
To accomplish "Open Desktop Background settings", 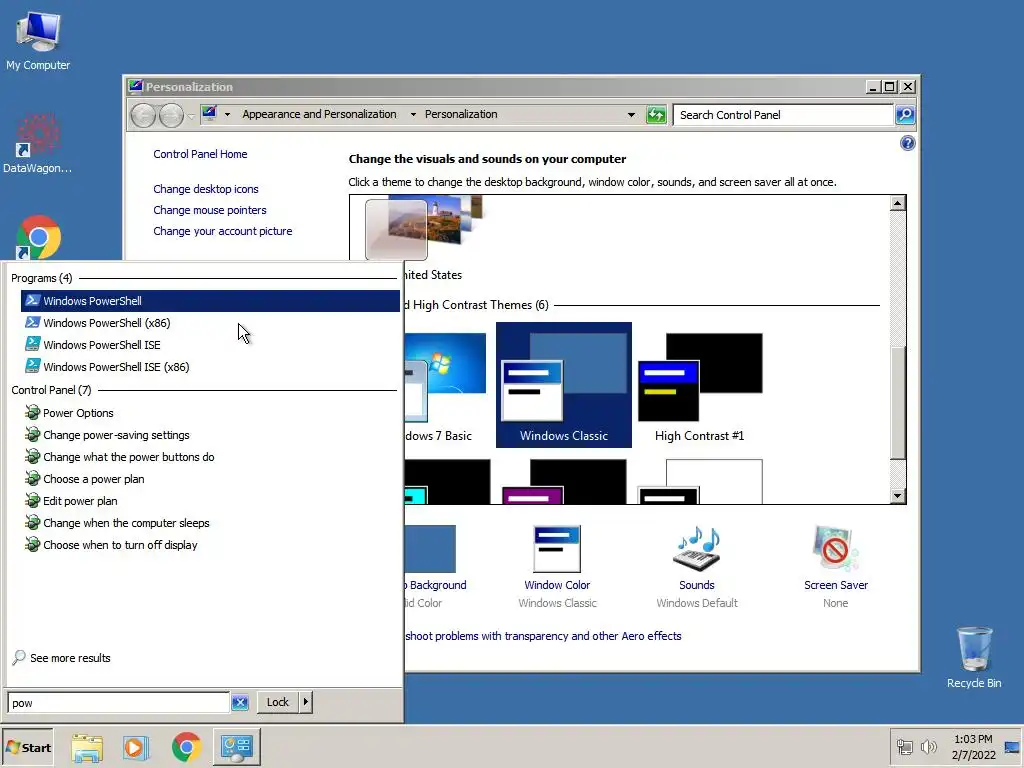I will 435,566.
